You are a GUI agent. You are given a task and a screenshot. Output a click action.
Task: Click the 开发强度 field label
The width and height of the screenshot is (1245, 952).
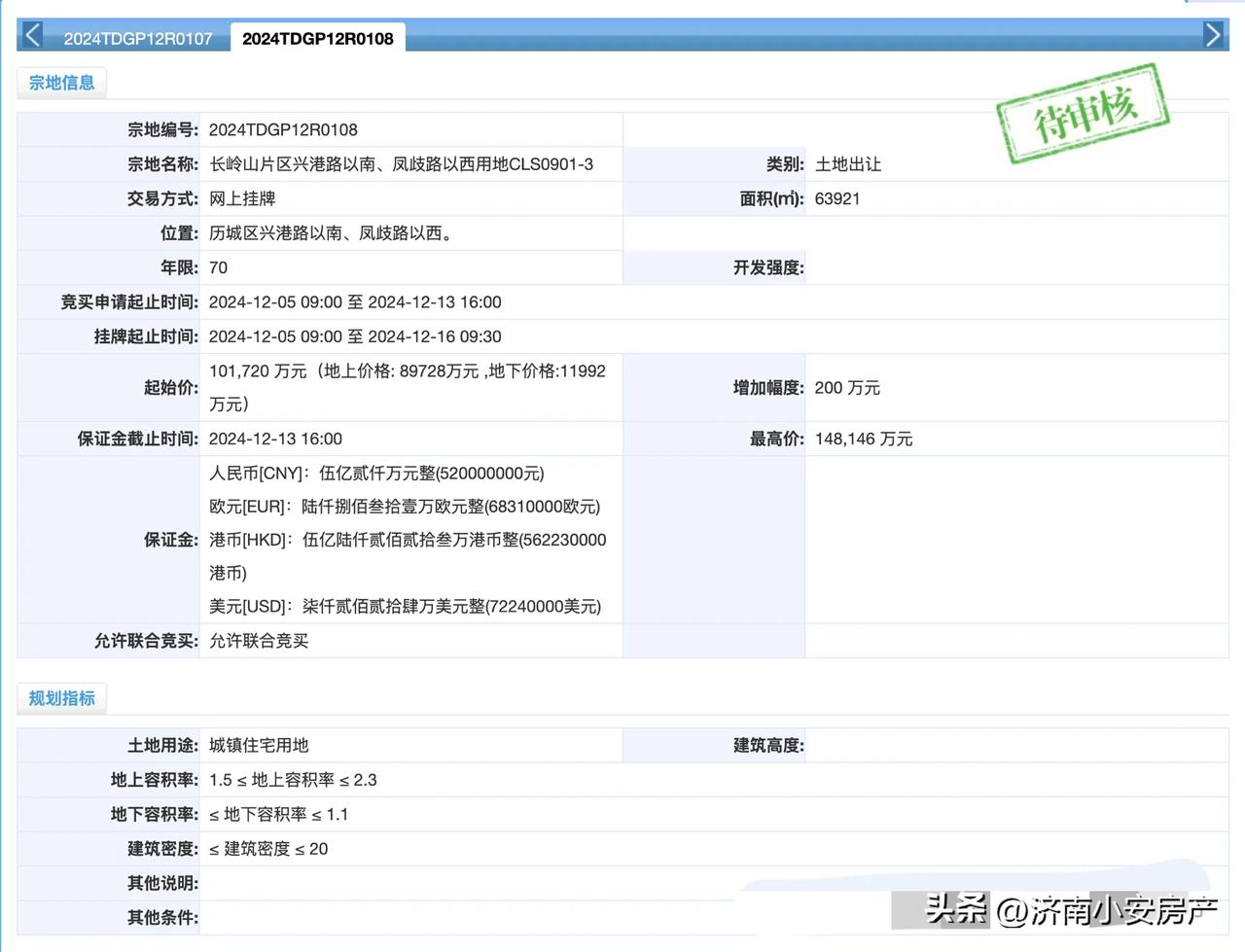768,267
